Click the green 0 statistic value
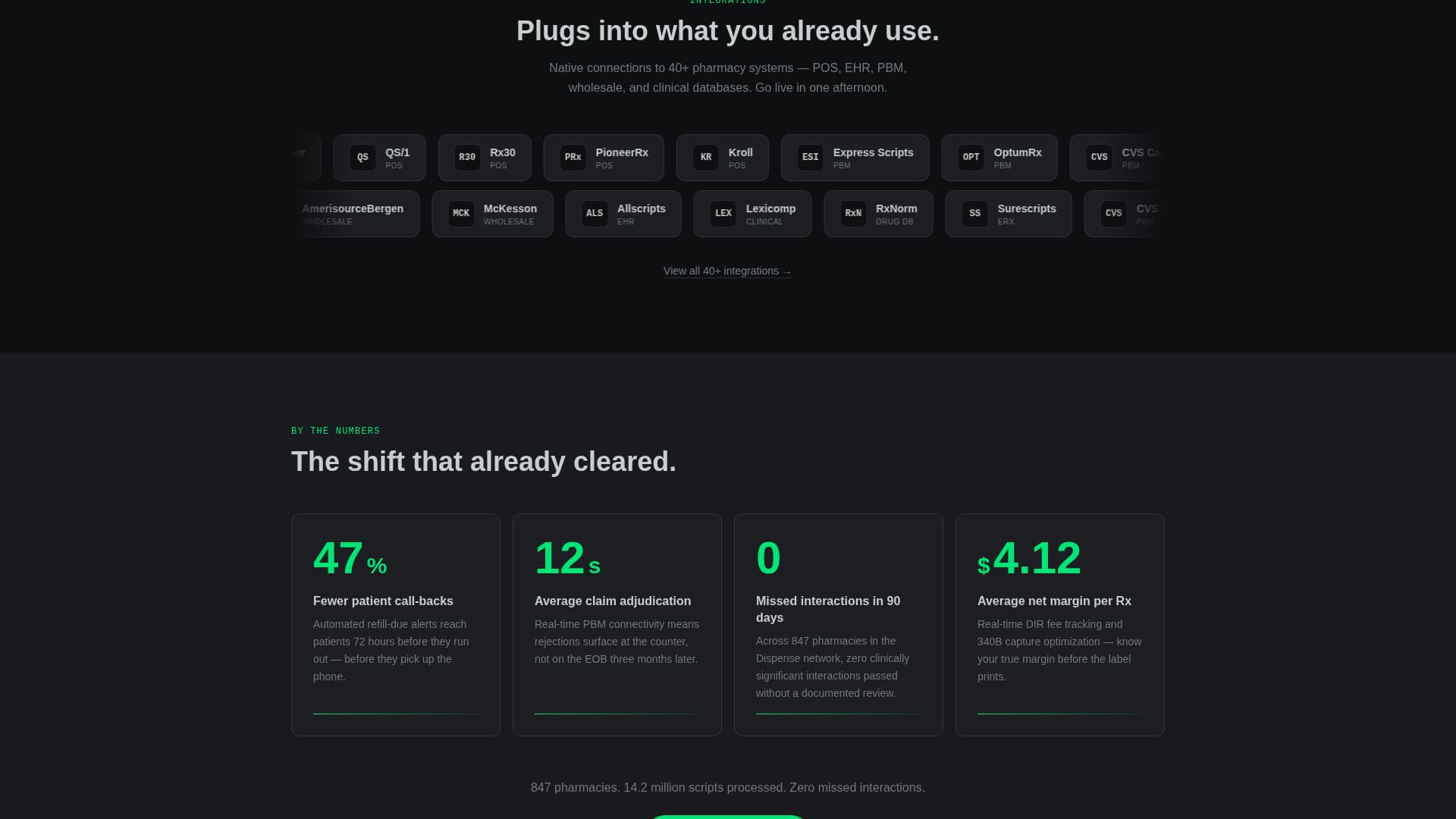This screenshot has height=819, width=1456. 768,559
